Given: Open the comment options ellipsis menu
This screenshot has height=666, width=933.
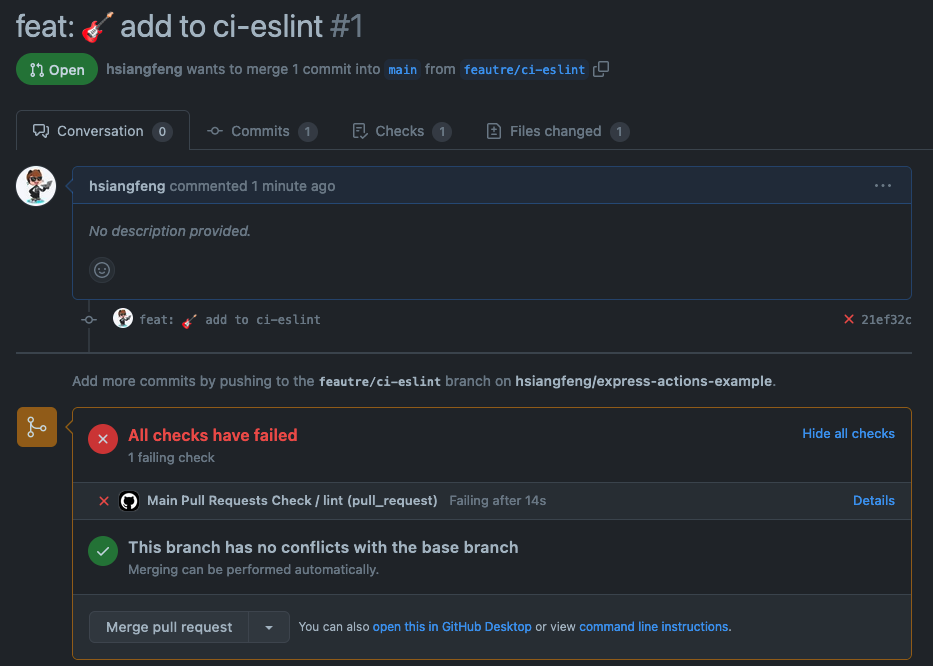Looking at the screenshot, I should coord(882,186).
